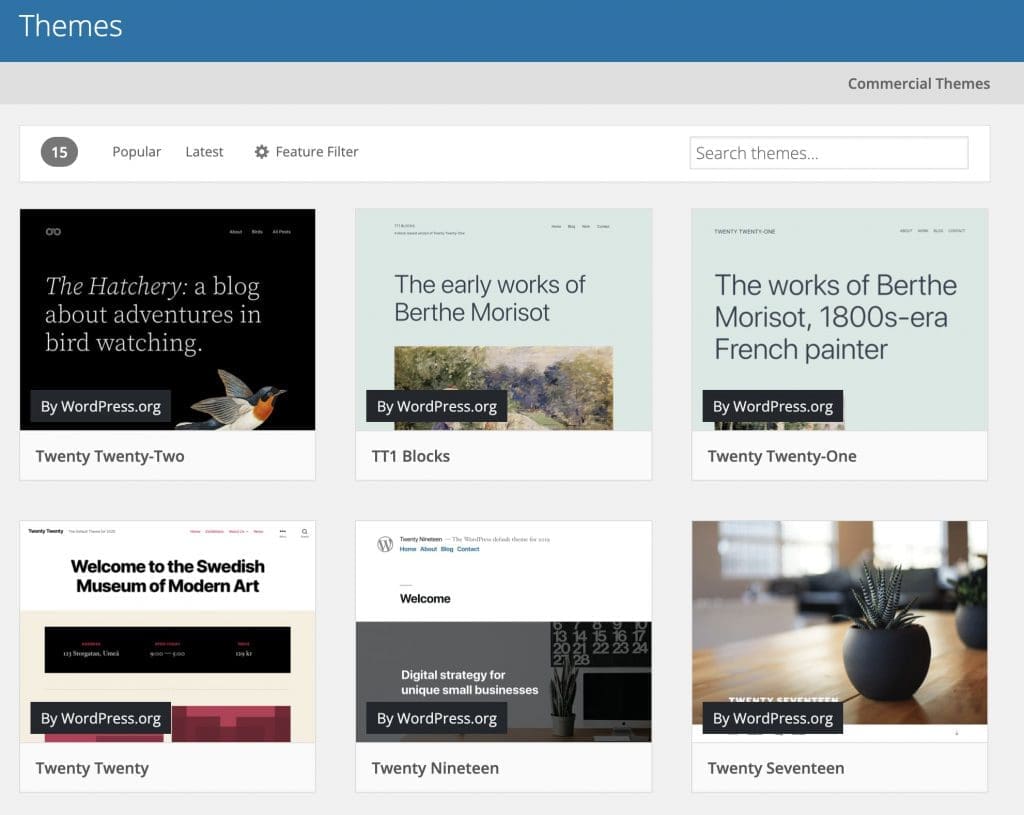This screenshot has width=1024, height=815.
Task: Open the Twenty Seventeen theme thumbnail
Action: pos(839,631)
